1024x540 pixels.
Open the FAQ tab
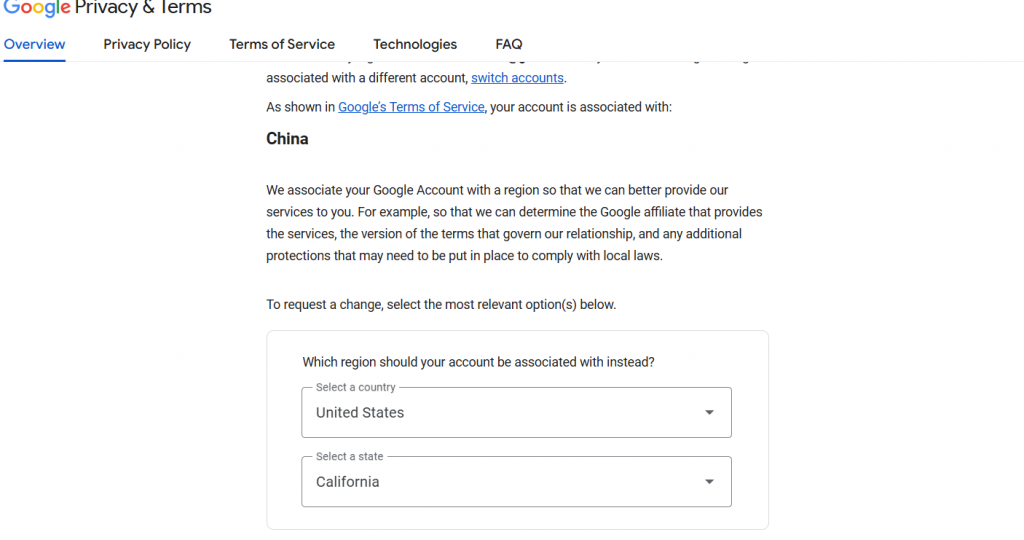pos(509,44)
